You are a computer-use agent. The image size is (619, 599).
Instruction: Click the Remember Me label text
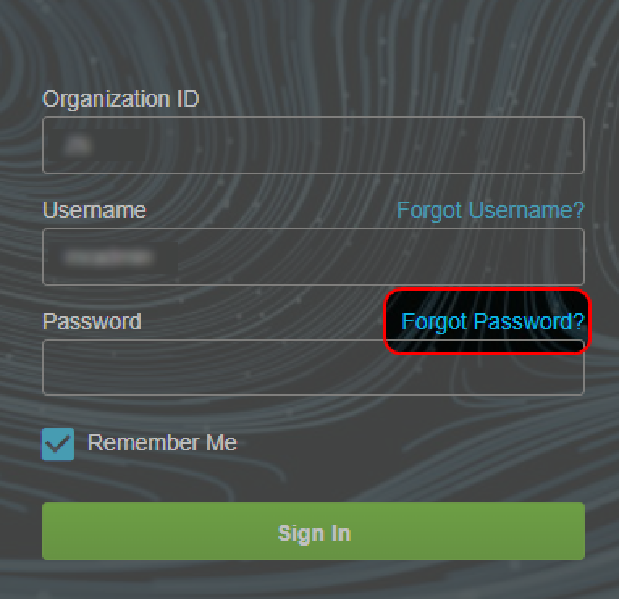(162, 442)
